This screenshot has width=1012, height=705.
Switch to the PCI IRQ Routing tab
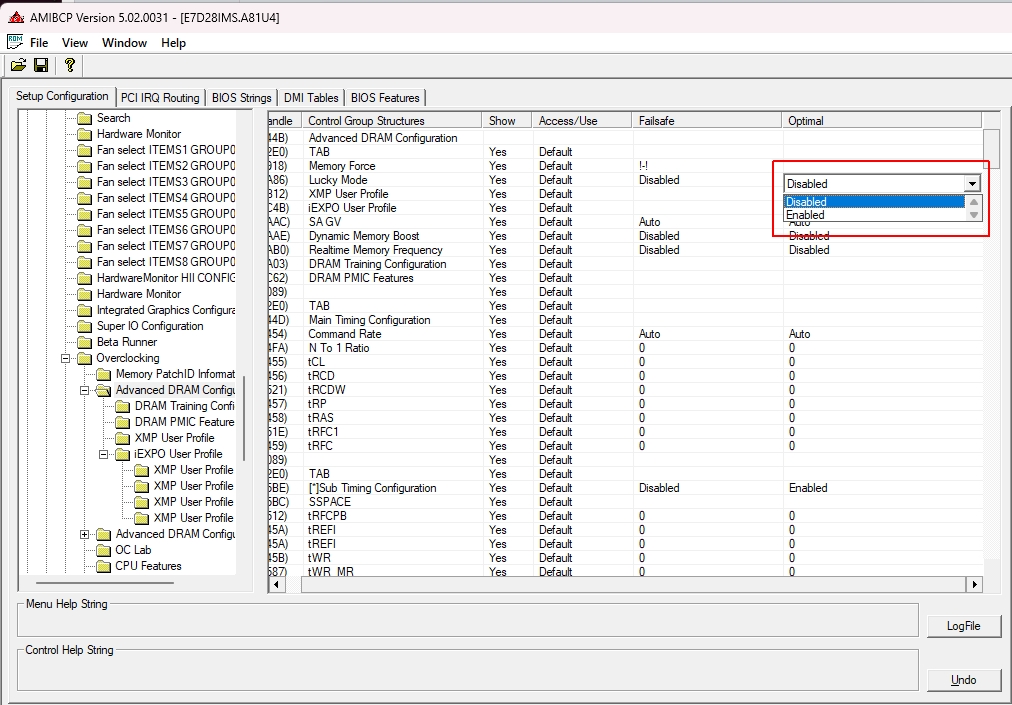pyautogui.click(x=160, y=97)
